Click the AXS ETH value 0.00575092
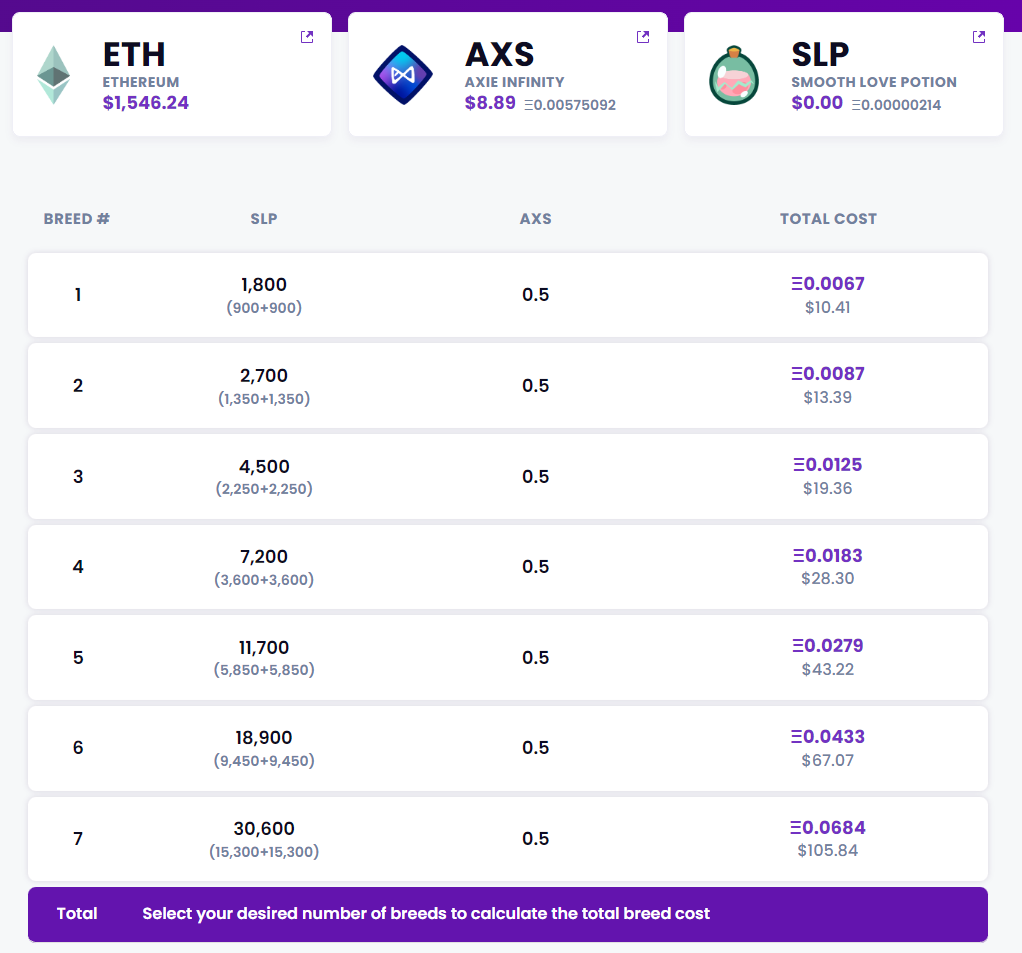This screenshot has height=953, width=1022. pyautogui.click(x=570, y=105)
